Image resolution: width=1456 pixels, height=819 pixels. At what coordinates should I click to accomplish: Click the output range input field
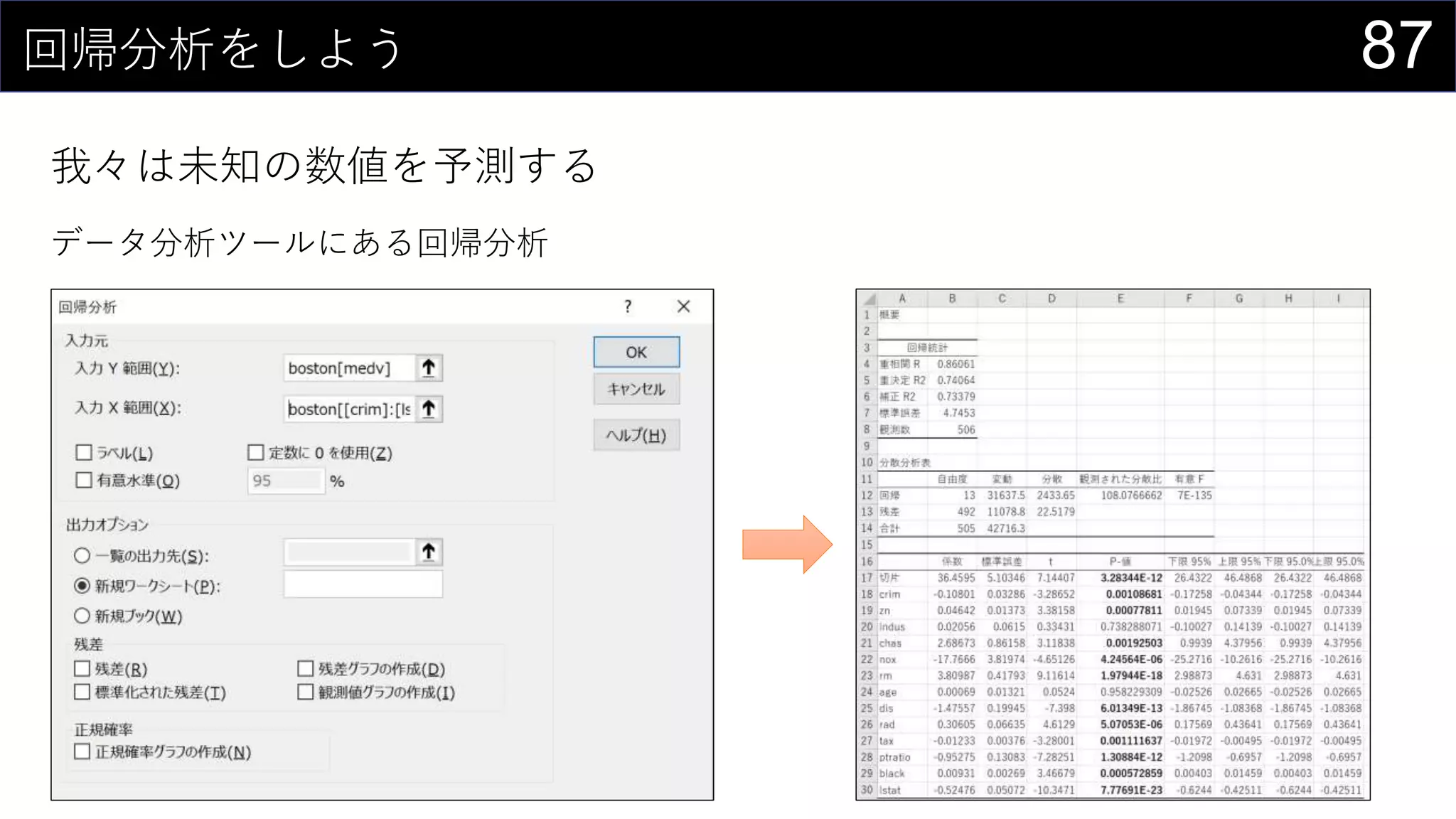click(349, 552)
